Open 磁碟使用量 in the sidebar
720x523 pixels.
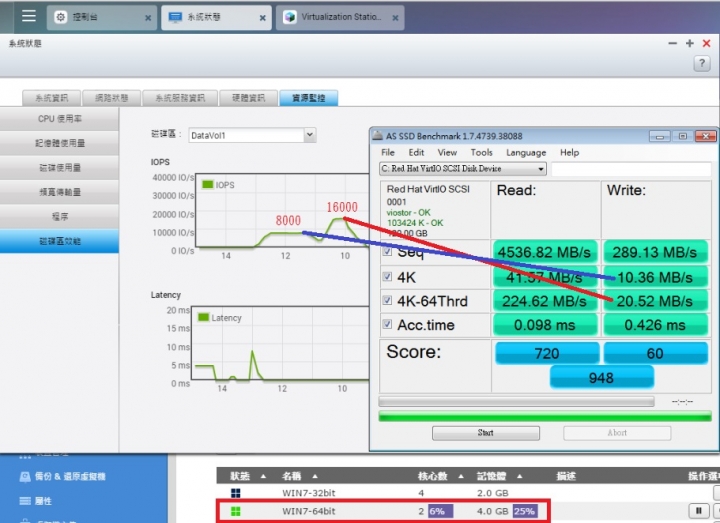59,168
